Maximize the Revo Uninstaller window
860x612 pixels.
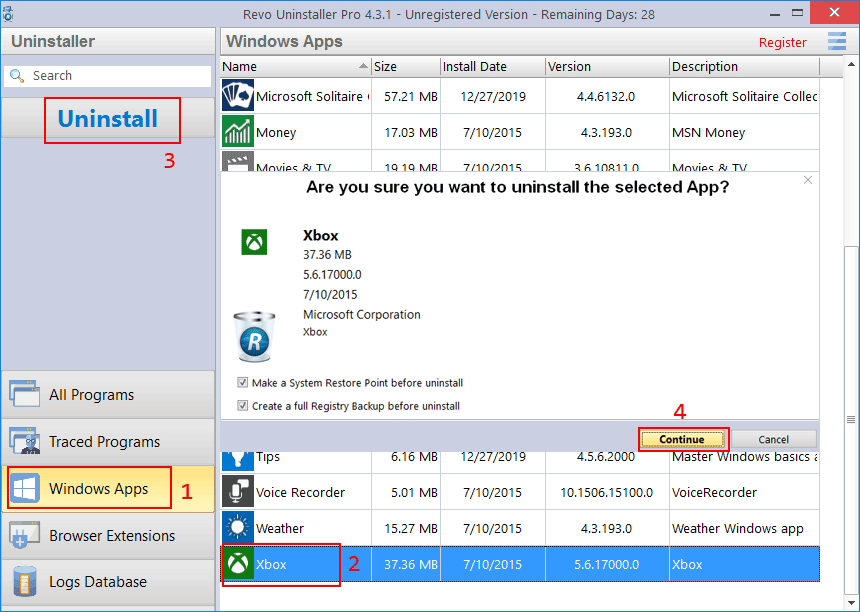798,12
